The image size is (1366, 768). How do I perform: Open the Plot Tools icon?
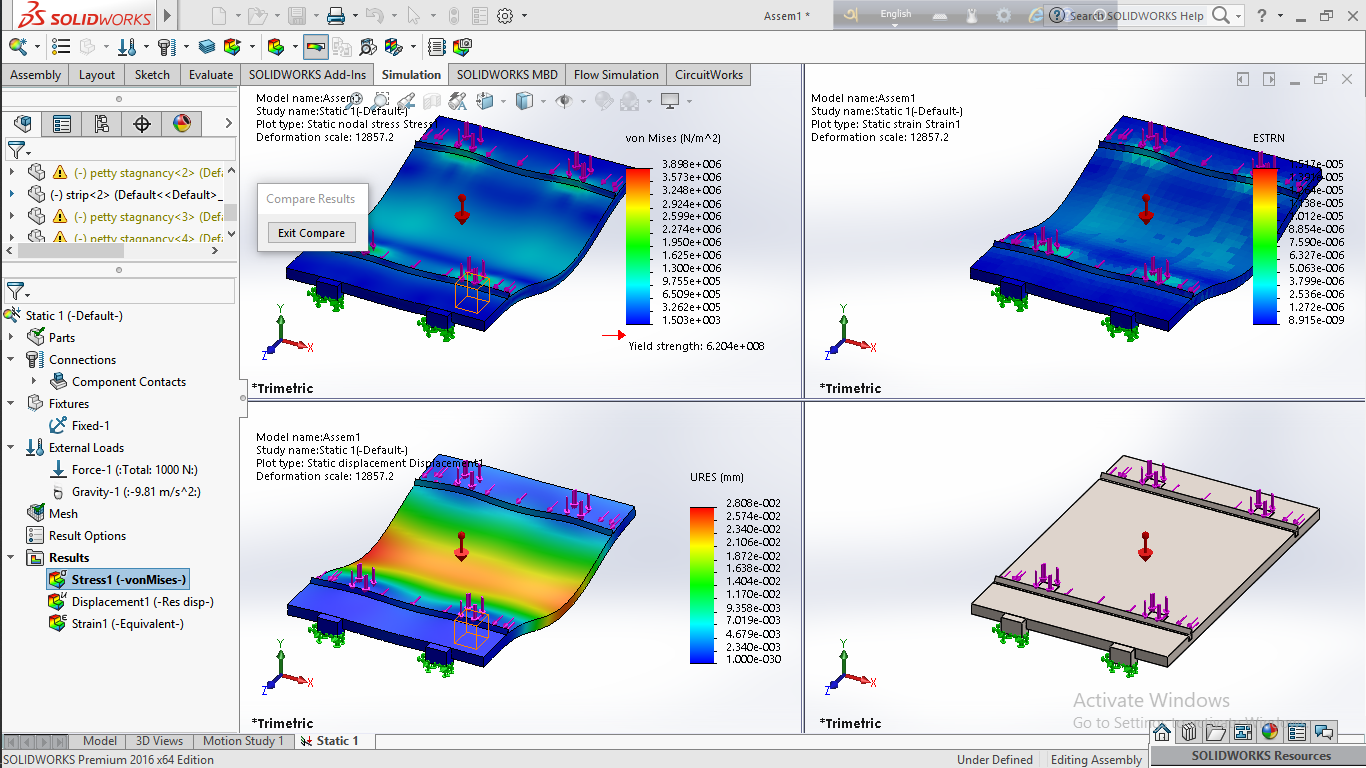[x=394, y=47]
